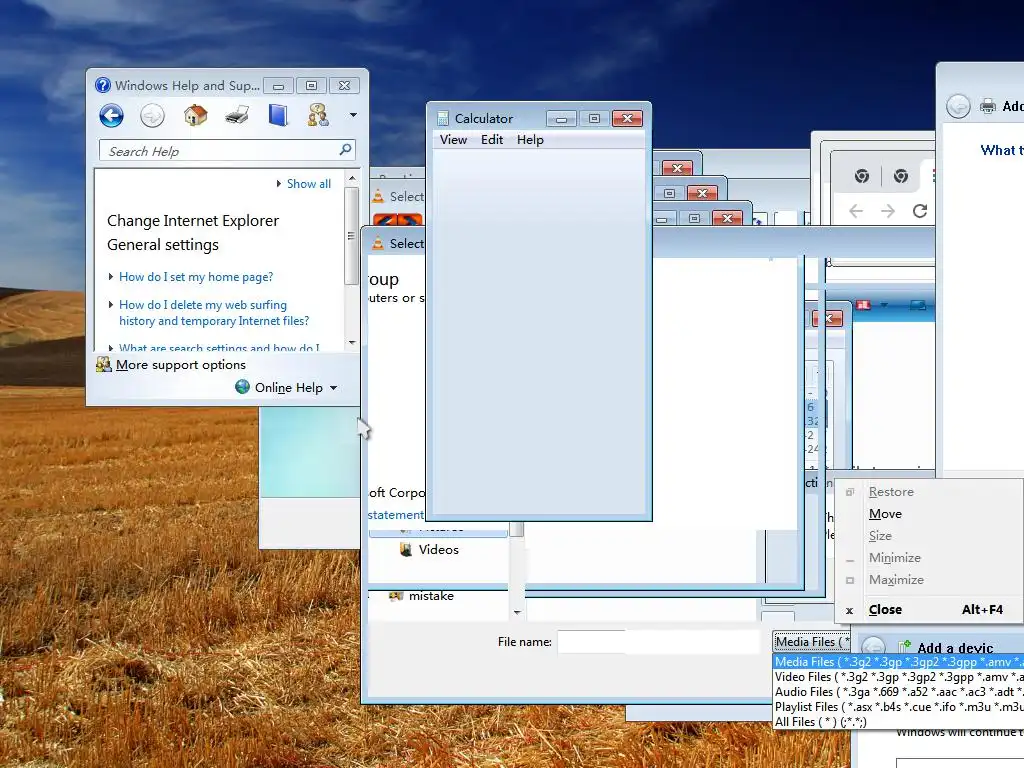Click Chrome's back arrow button

(x=856, y=211)
